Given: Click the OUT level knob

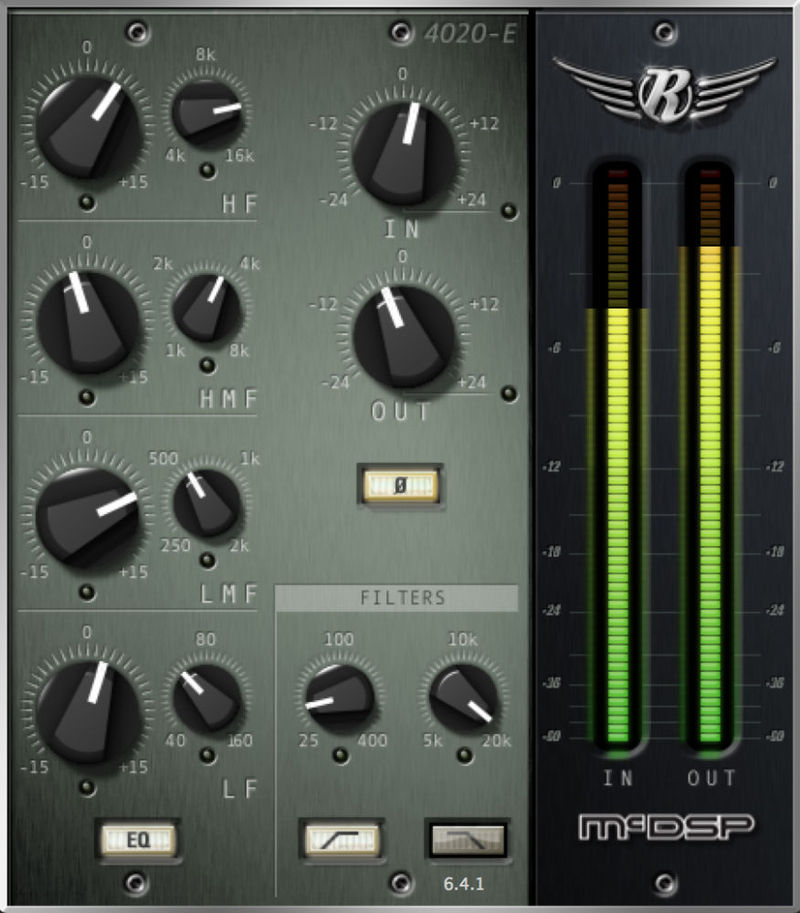Looking at the screenshot, I should (x=404, y=337).
